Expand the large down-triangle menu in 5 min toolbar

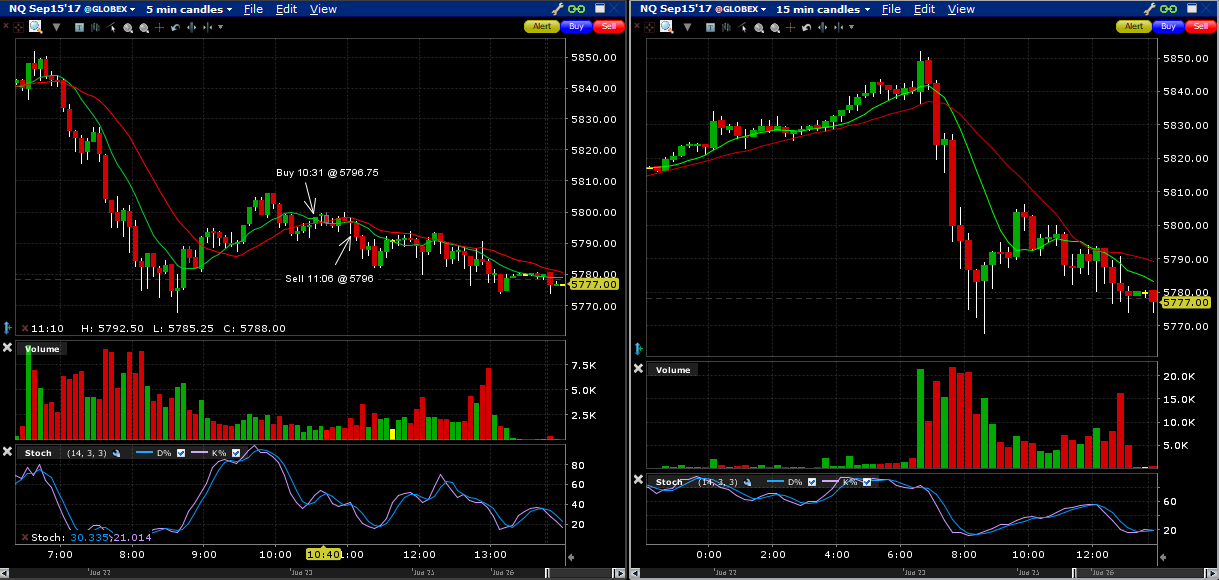coord(56,27)
